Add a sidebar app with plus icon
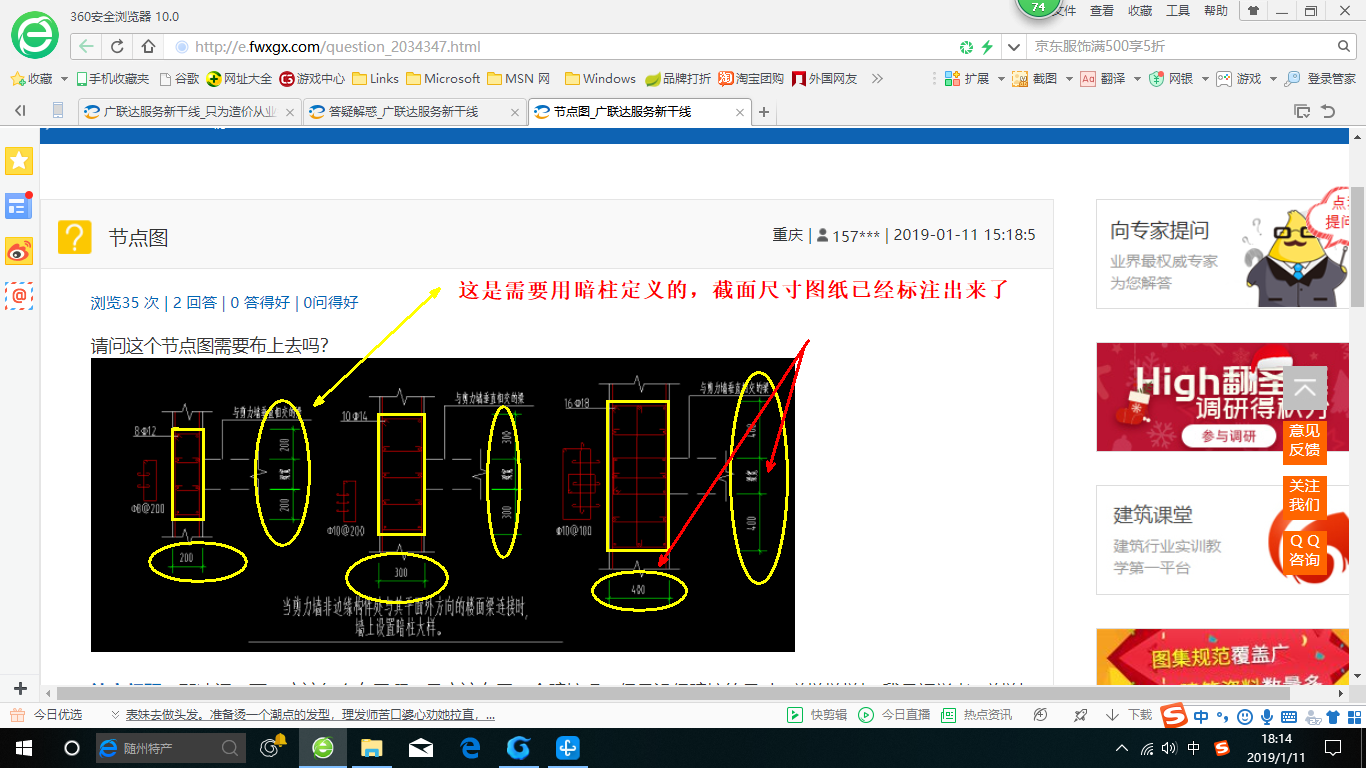 click(x=19, y=689)
